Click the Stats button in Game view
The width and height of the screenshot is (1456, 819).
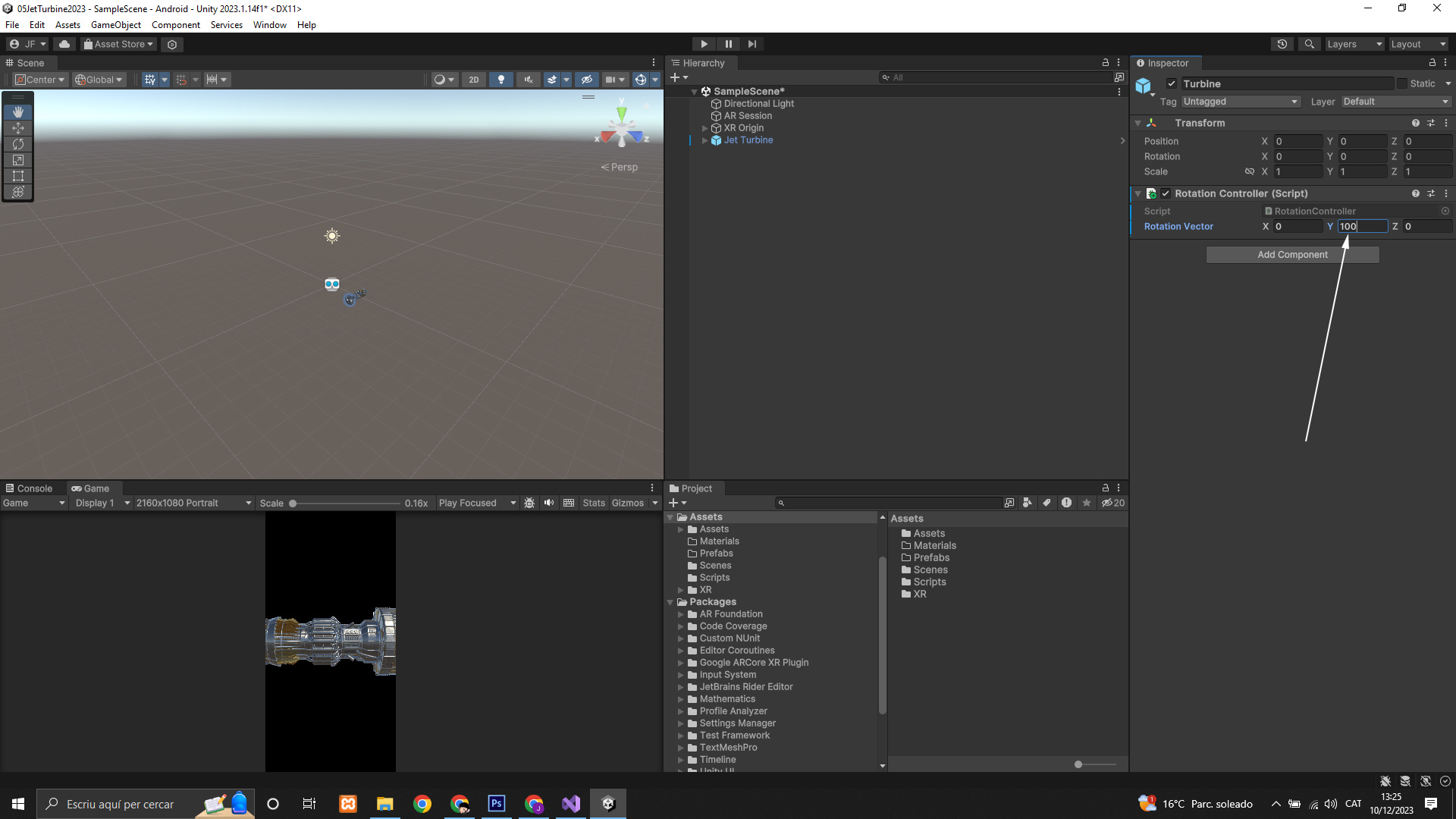(594, 503)
